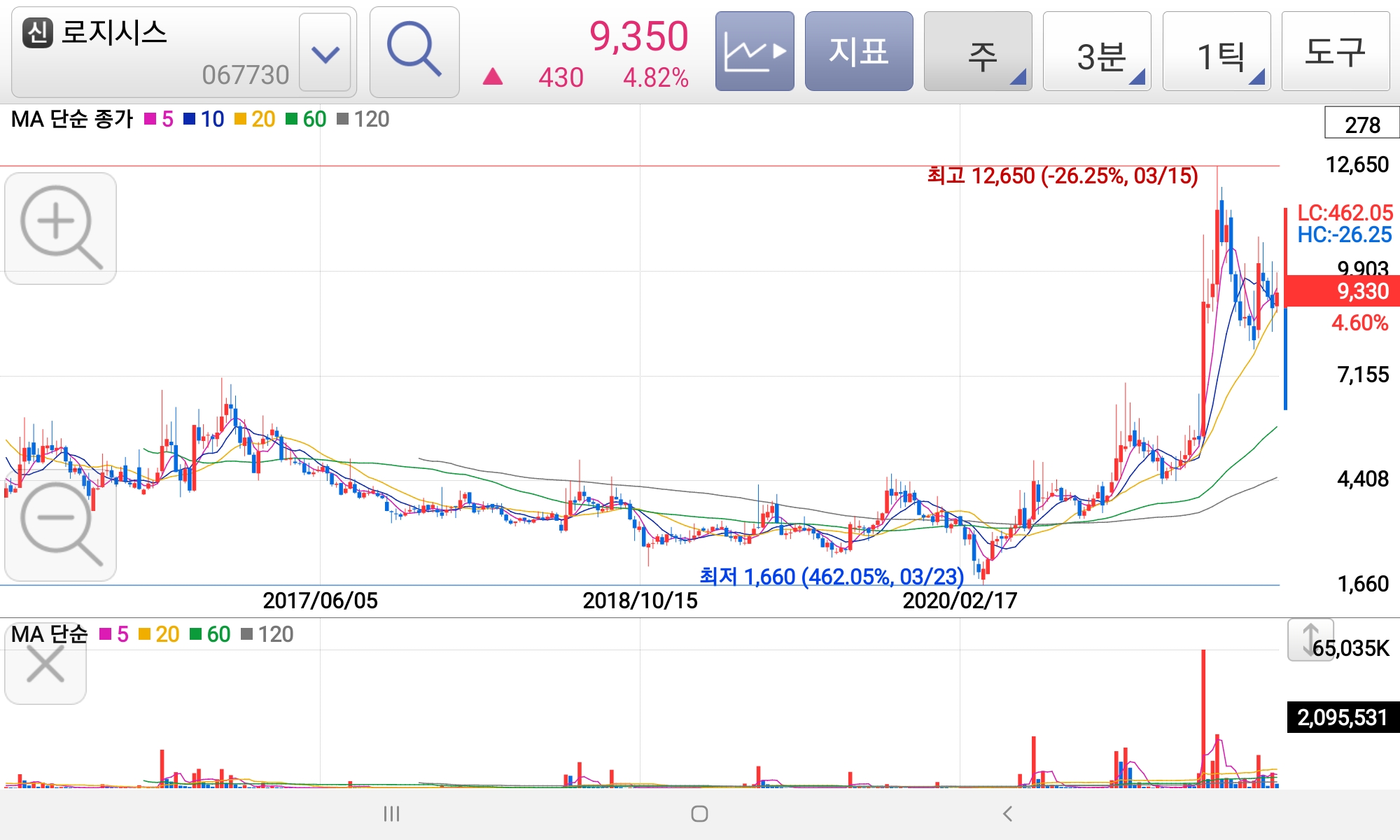Viewport: 1400px width, 840px height.
Task: Close the volume panel with X icon
Action: coord(45,664)
